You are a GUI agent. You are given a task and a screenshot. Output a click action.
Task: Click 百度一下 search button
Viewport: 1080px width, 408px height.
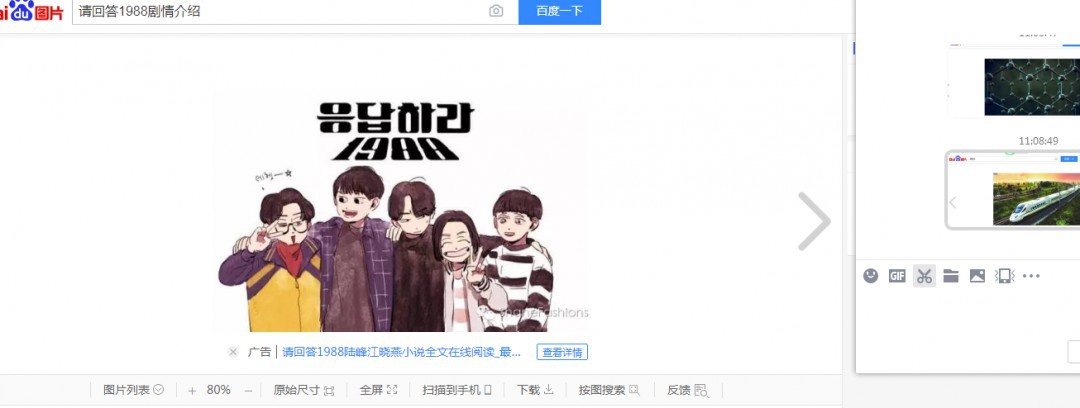coord(559,11)
